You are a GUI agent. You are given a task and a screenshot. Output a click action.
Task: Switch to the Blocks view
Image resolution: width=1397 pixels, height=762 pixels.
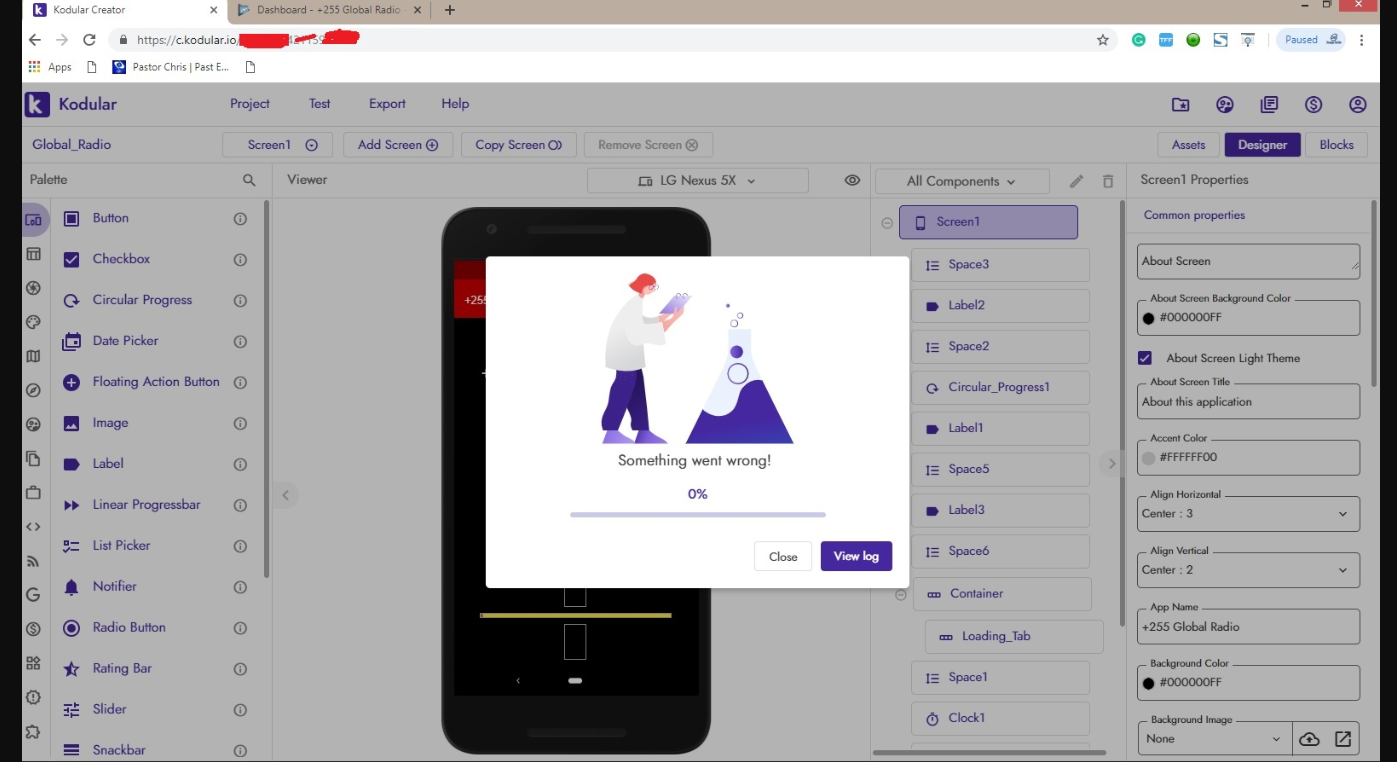pos(1336,145)
